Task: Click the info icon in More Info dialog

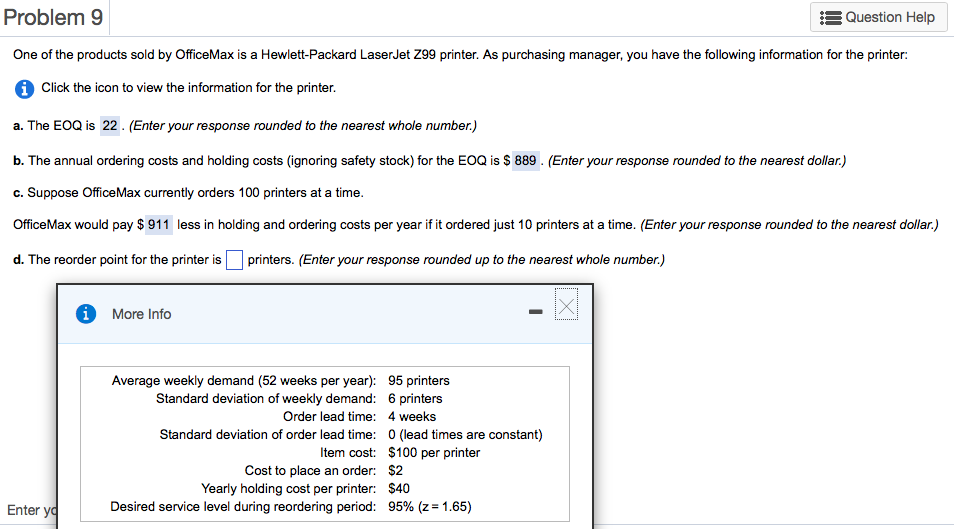Action: [x=86, y=314]
